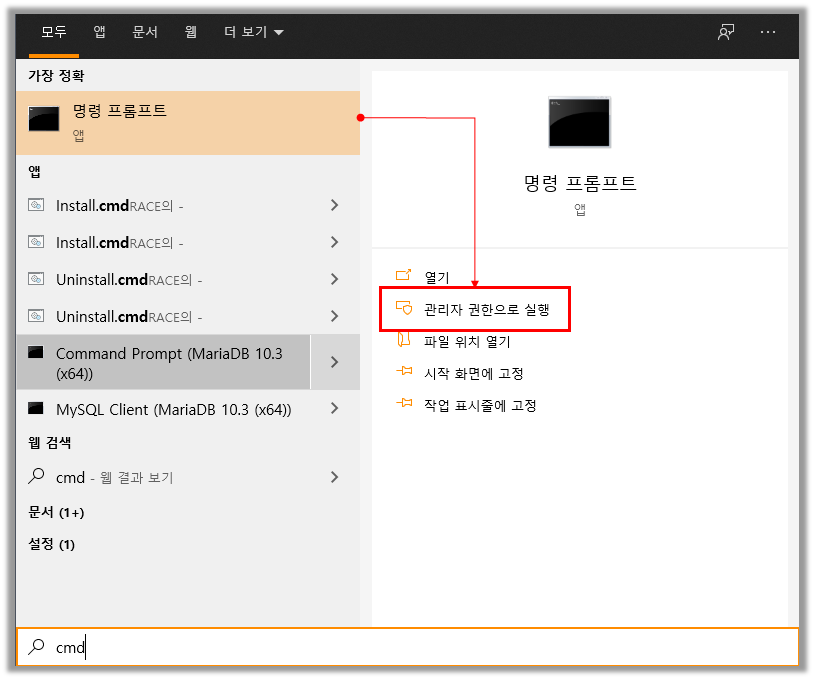Image resolution: width=814 pixels, height=680 pixels.
Task: Expand the cmd web search arrow
Action: point(334,478)
